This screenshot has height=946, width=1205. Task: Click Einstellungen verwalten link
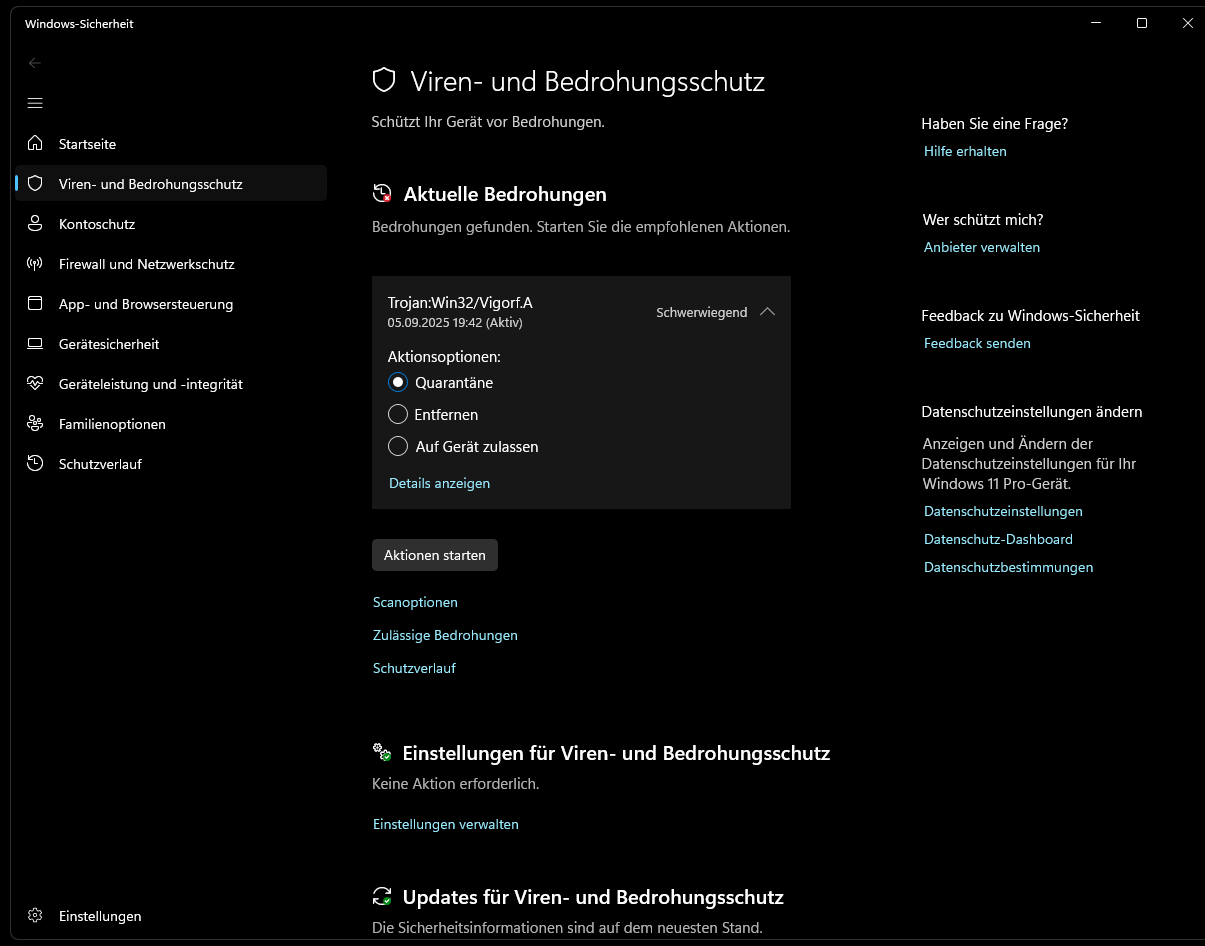click(446, 824)
